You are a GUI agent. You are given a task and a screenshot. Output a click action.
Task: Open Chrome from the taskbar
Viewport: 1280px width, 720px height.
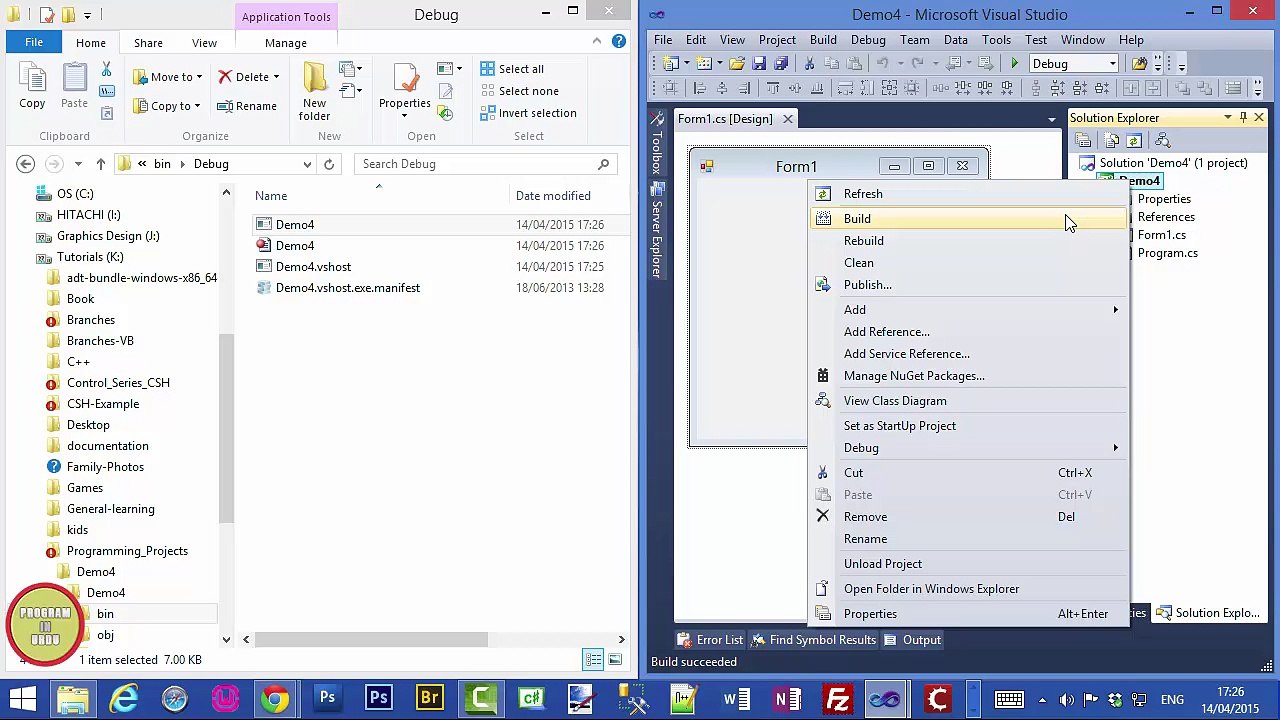pyautogui.click(x=275, y=698)
